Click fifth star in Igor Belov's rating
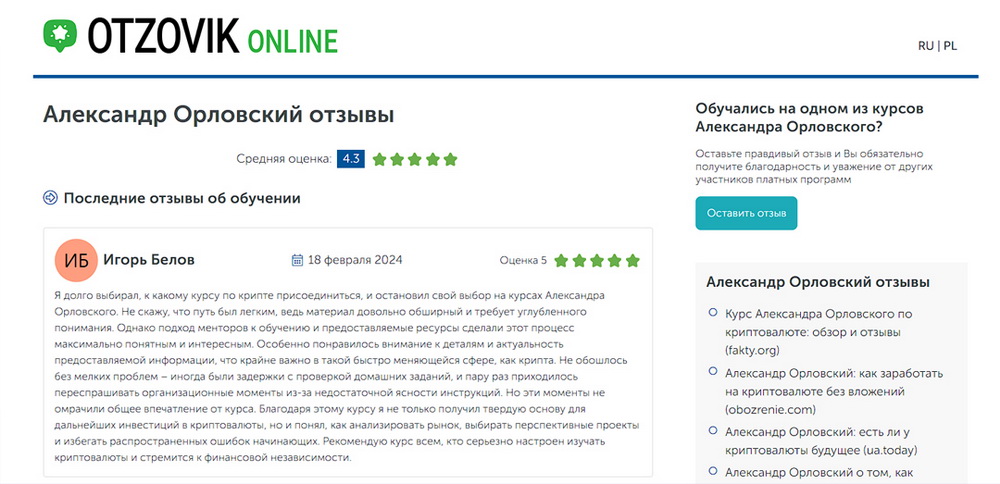This screenshot has height=484, width=1000. (x=632, y=261)
